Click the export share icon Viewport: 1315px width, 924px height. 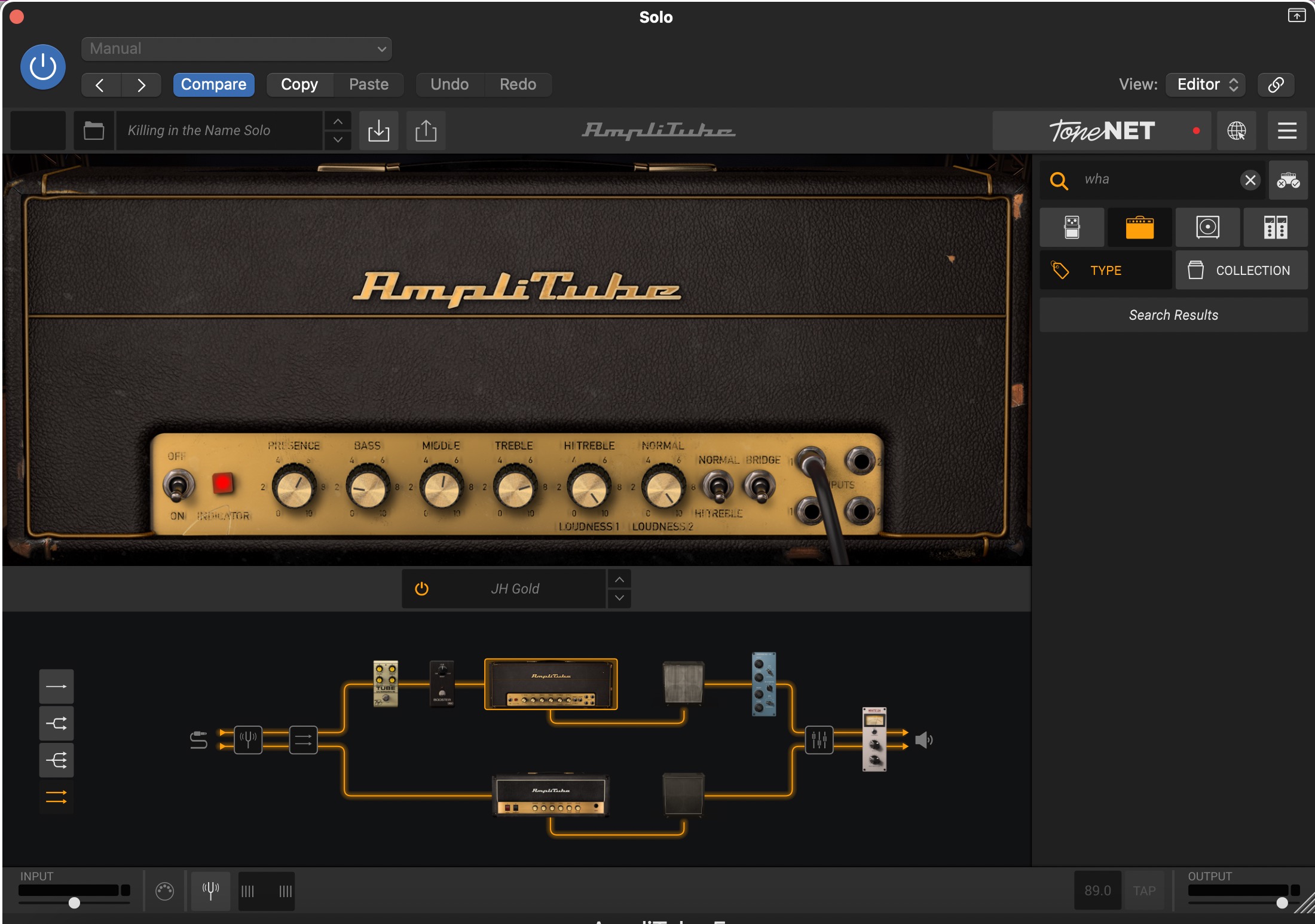(426, 130)
